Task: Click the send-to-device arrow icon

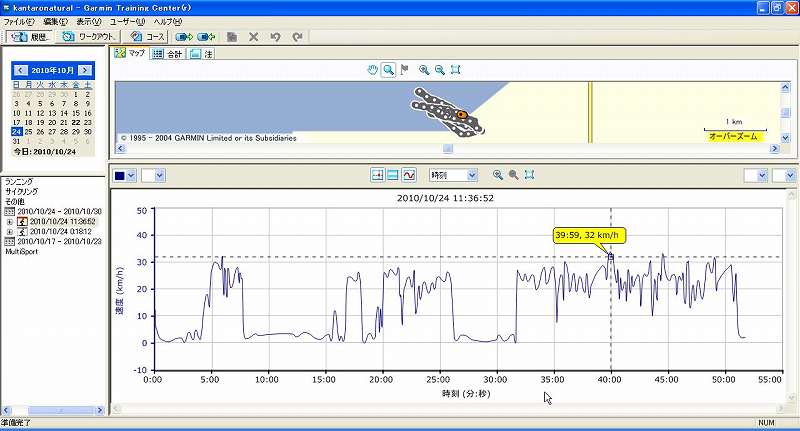Action: pyautogui.click(x=184, y=37)
